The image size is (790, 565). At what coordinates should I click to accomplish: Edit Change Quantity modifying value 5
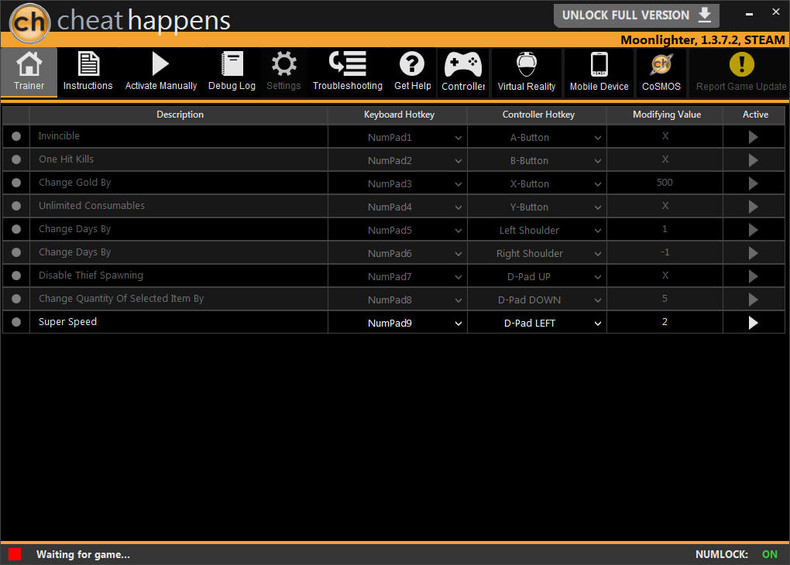665,298
